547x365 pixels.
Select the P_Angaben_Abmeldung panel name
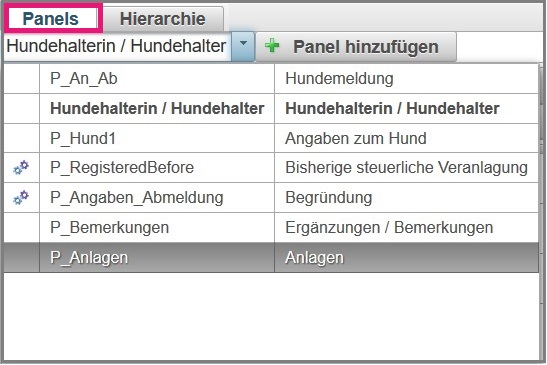point(137,198)
